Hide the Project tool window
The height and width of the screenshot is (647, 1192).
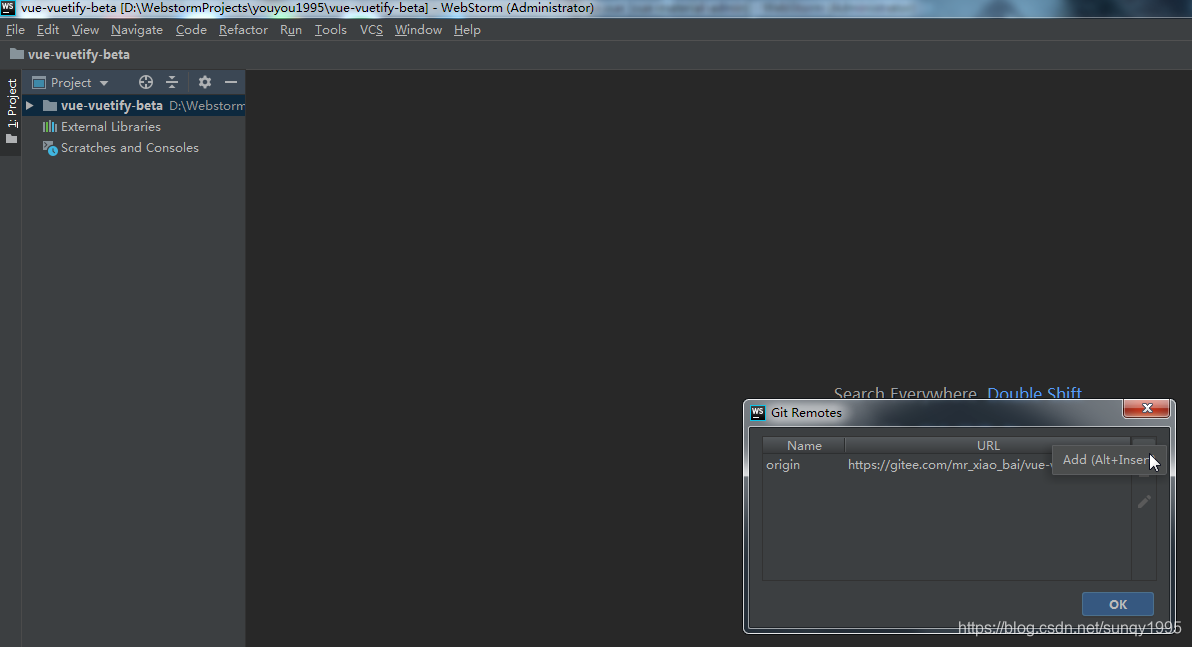(x=231, y=82)
